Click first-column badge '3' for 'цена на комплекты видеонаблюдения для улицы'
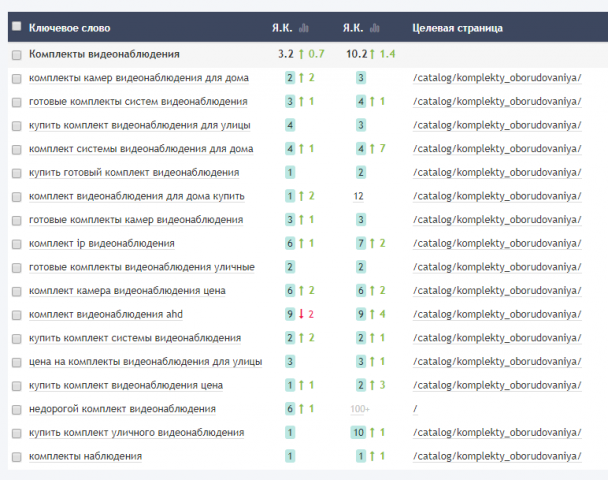This screenshot has width=608, height=480. (290, 362)
